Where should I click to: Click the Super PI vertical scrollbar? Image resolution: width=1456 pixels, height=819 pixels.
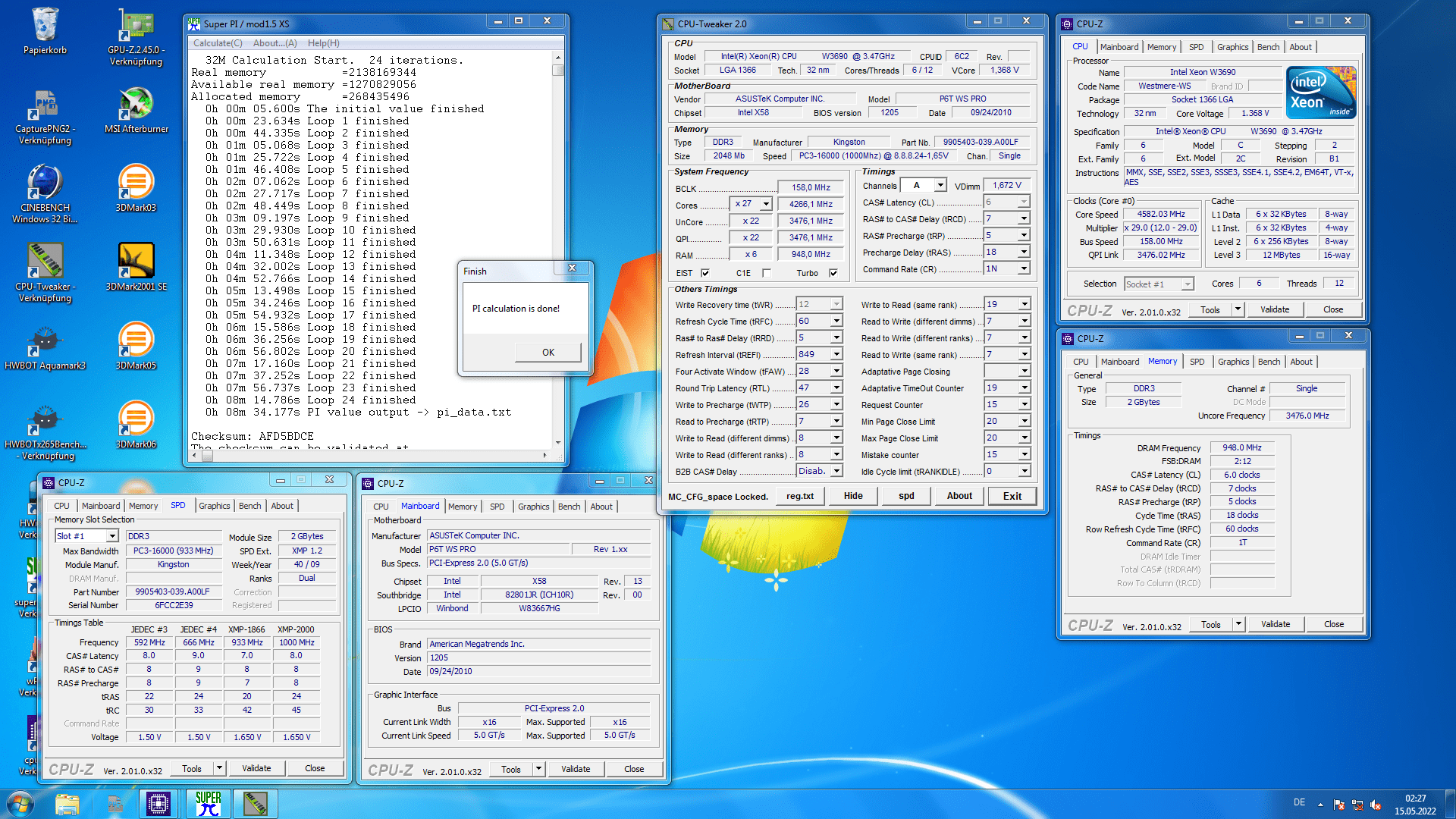[558, 250]
